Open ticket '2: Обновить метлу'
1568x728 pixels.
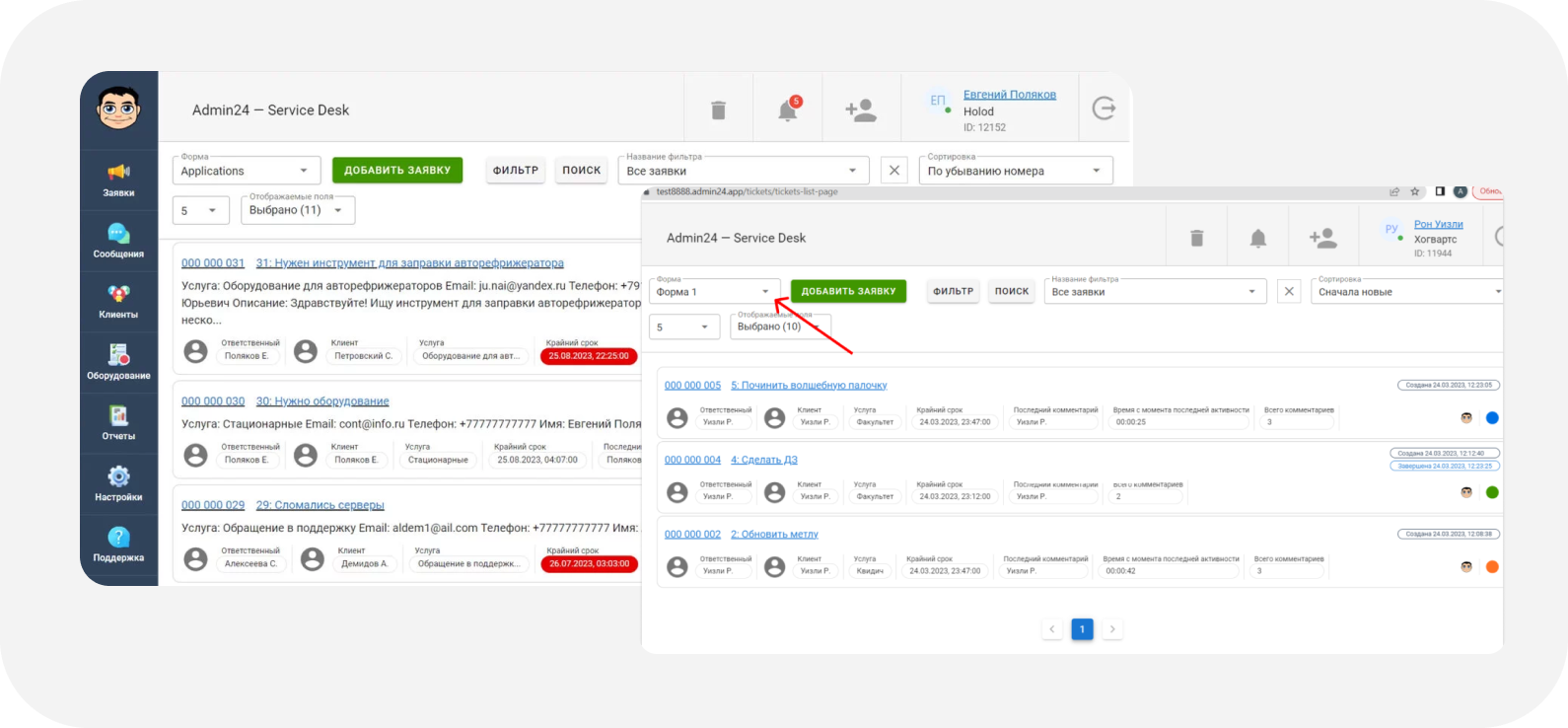click(774, 535)
